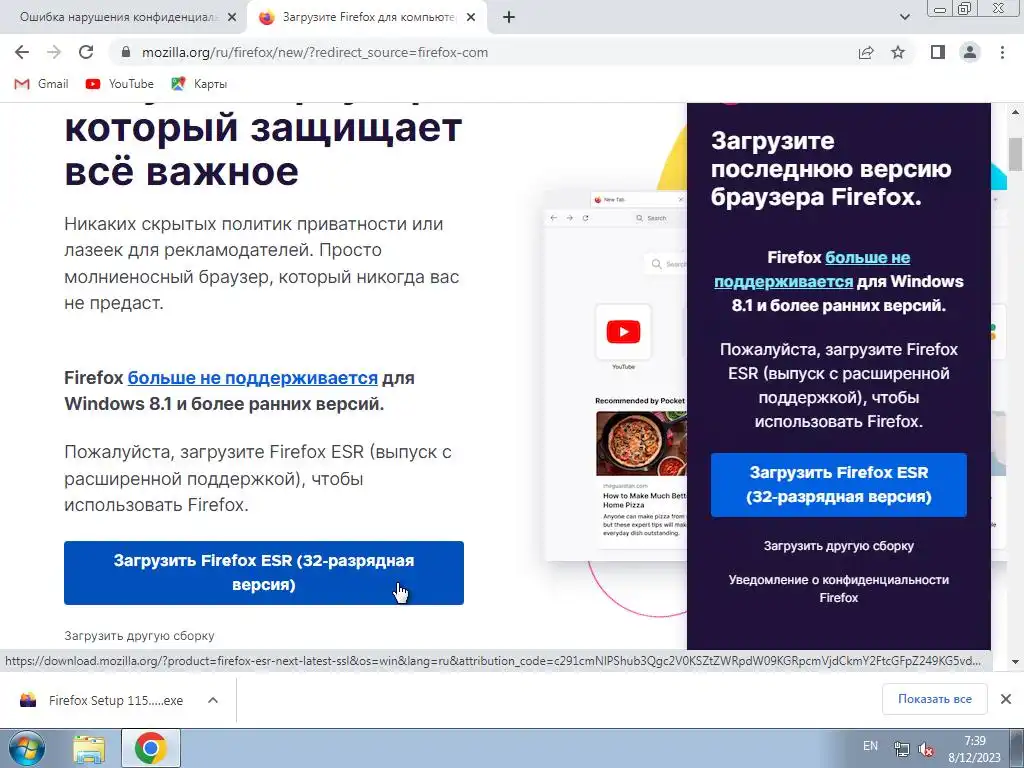Open the taskbar clock and date

[974, 749]
